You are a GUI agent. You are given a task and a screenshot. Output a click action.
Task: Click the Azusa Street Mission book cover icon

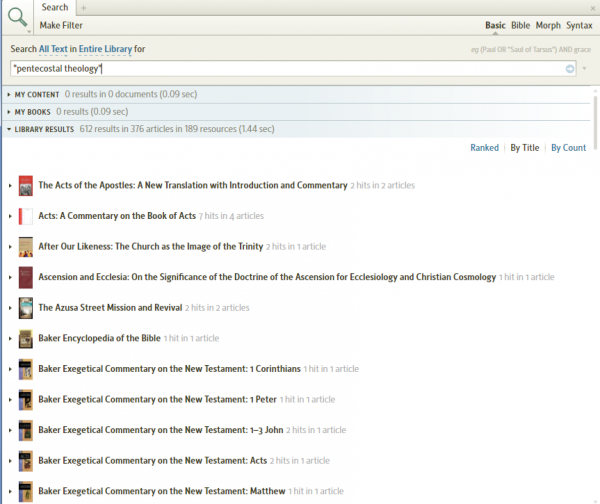(25, 308)
